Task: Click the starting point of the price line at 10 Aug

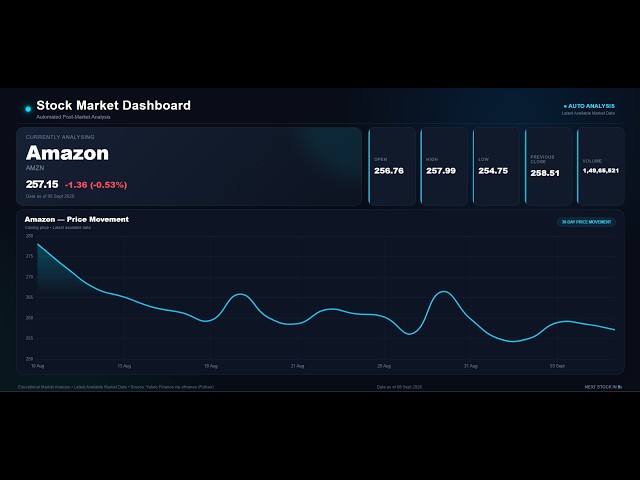Action: (x=38, y=244)
